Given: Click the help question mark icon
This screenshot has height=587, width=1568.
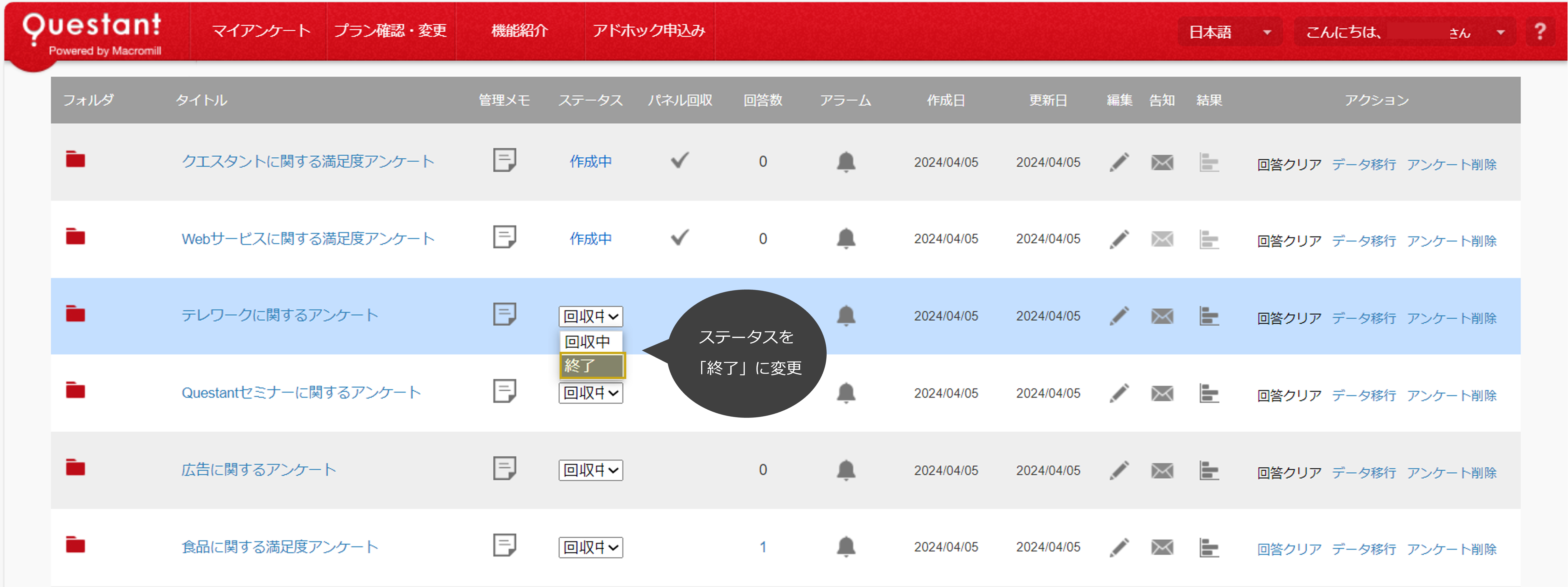Looking at the screenshot, I should tap(1540, 31).
